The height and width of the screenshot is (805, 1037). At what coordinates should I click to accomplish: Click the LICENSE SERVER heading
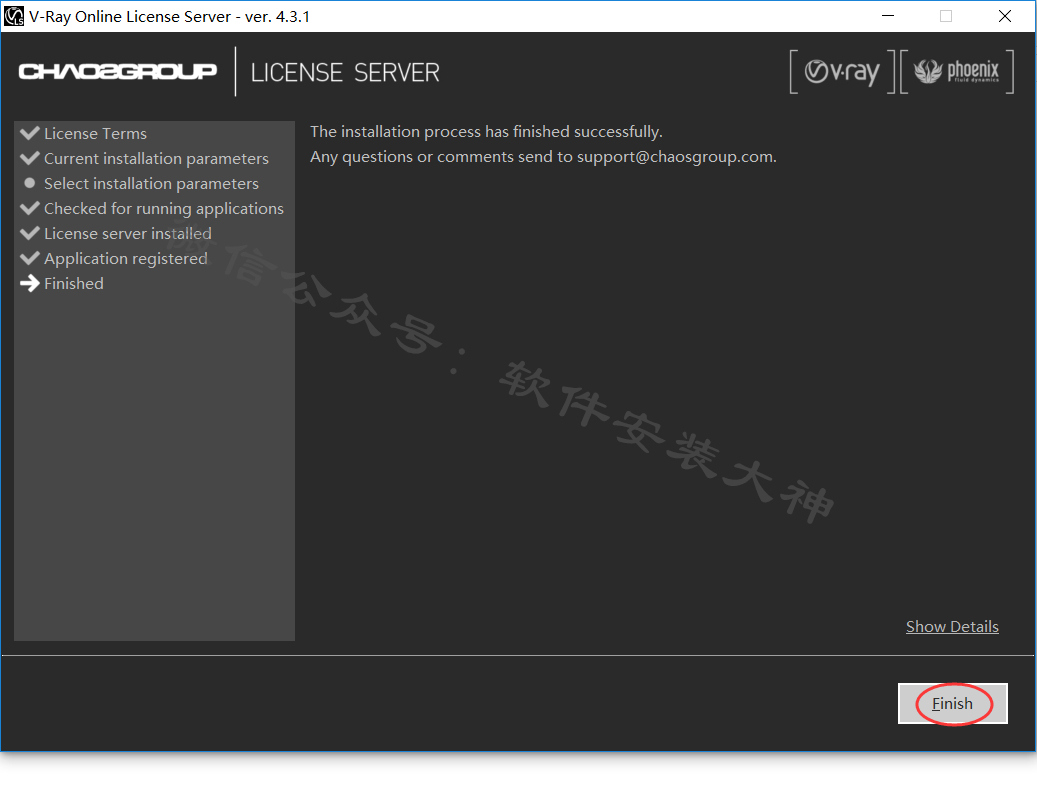[x=345, y=72]
